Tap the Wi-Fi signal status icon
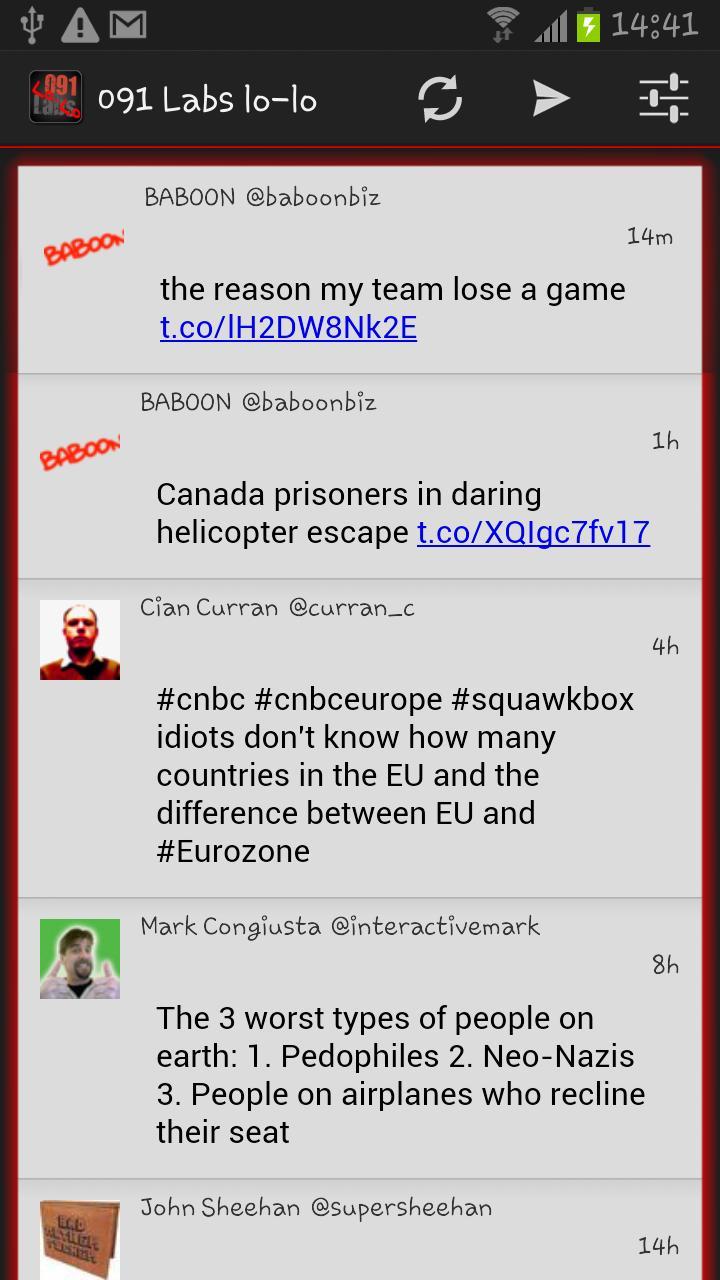 pos(503,25)
